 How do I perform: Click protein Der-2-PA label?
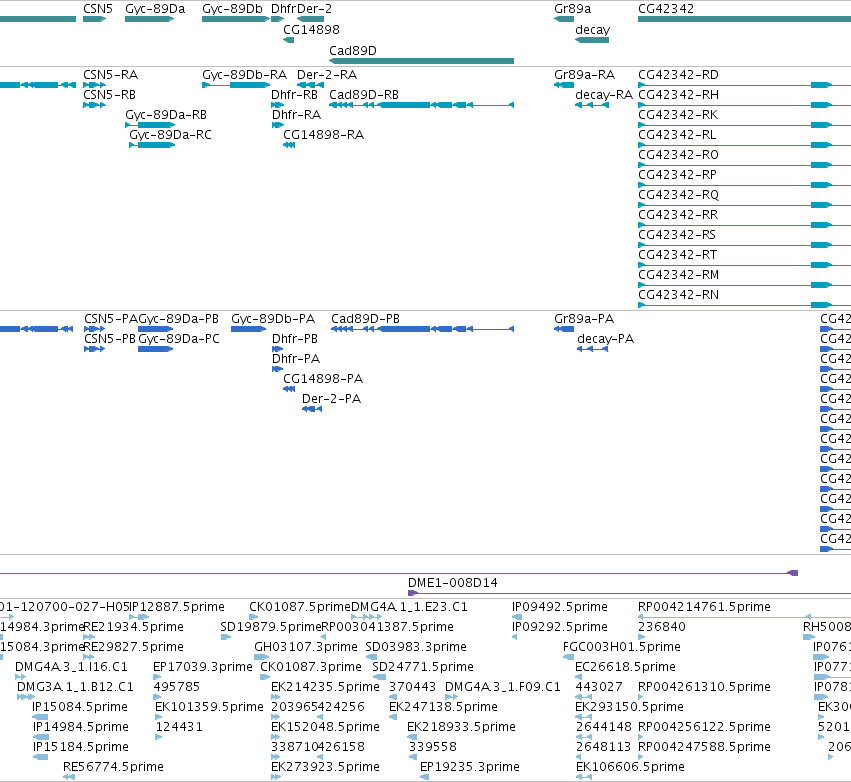(332, 399)
